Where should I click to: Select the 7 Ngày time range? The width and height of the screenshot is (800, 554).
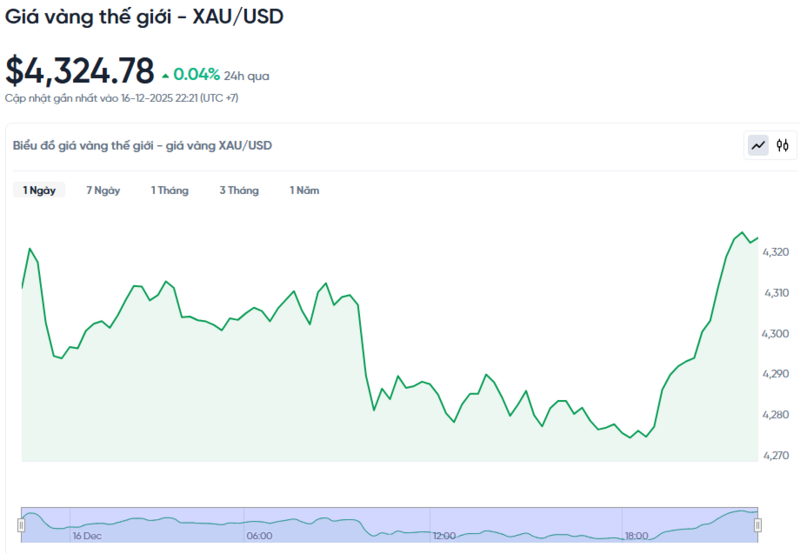(103, 190)
